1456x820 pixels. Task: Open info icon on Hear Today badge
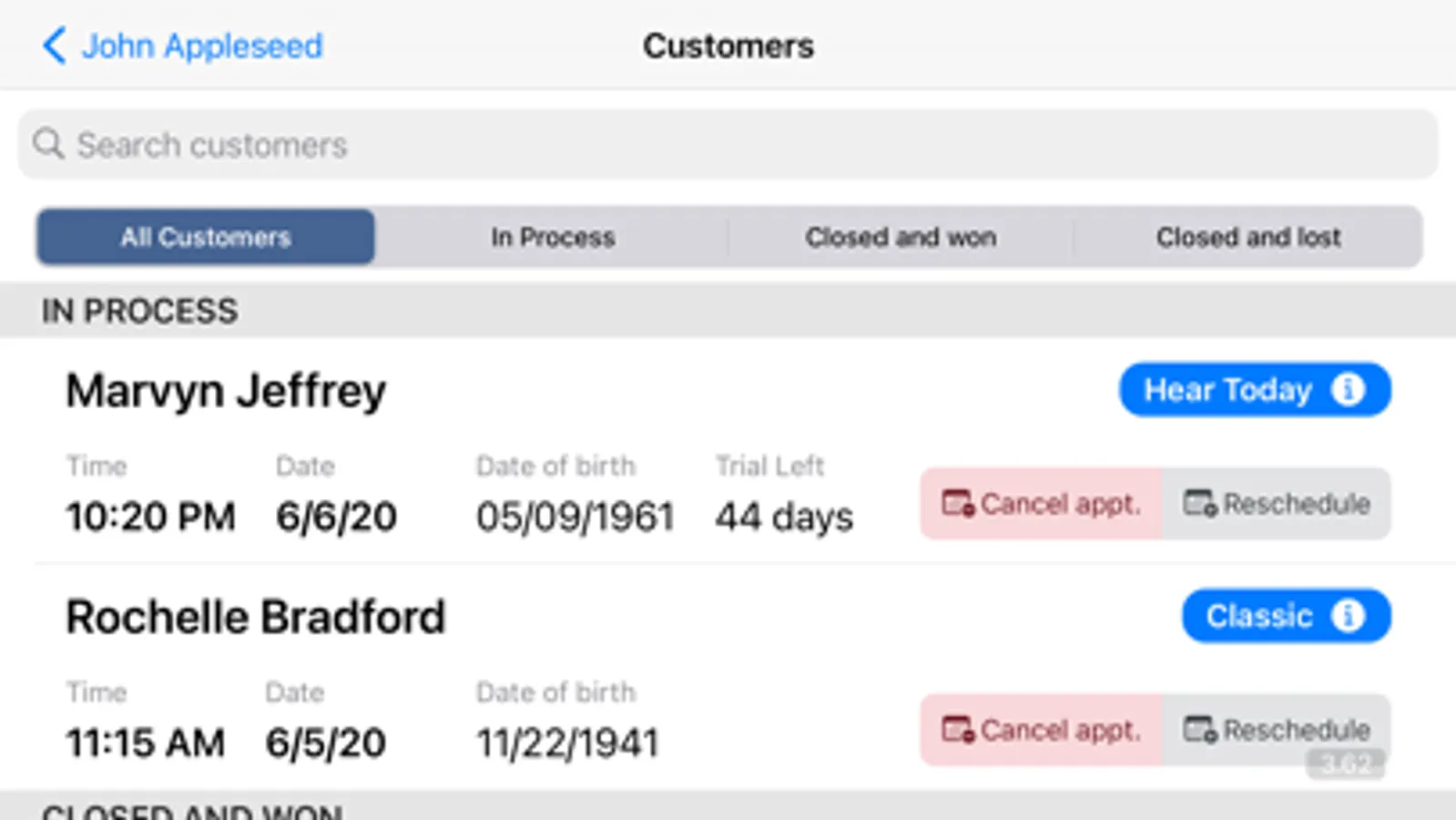[x=1348, y=390]
